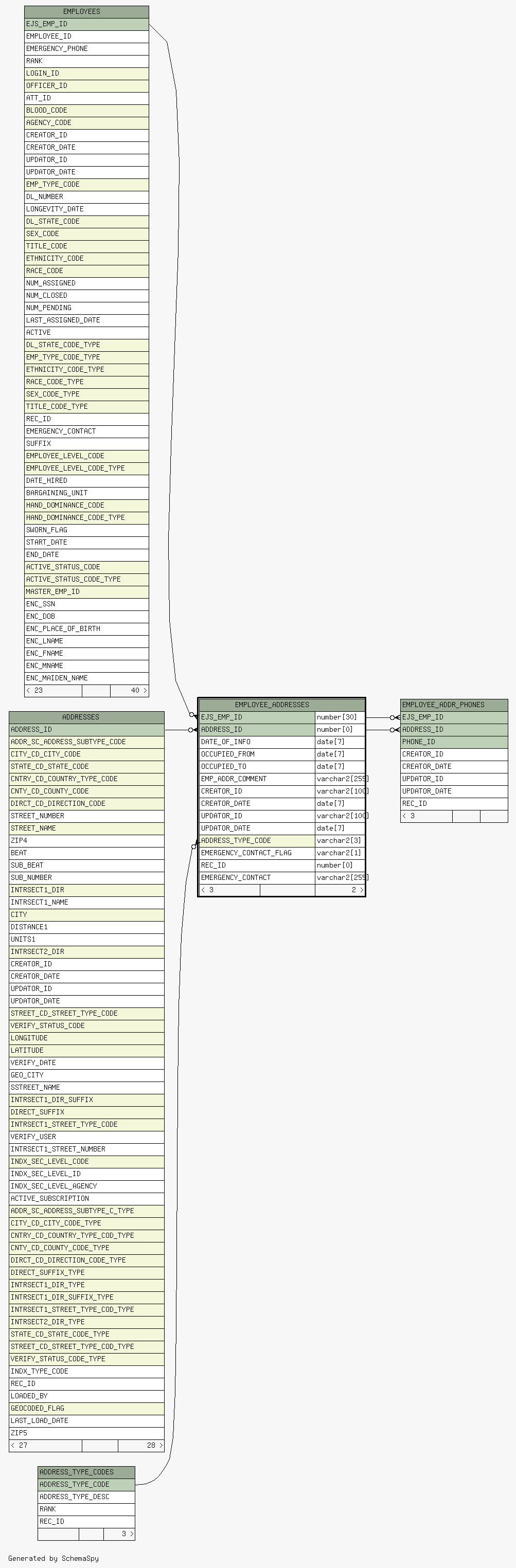The image size is (516, 1568).
Task: Select the VERIFY_USER column
Action: click(86, 1137)
